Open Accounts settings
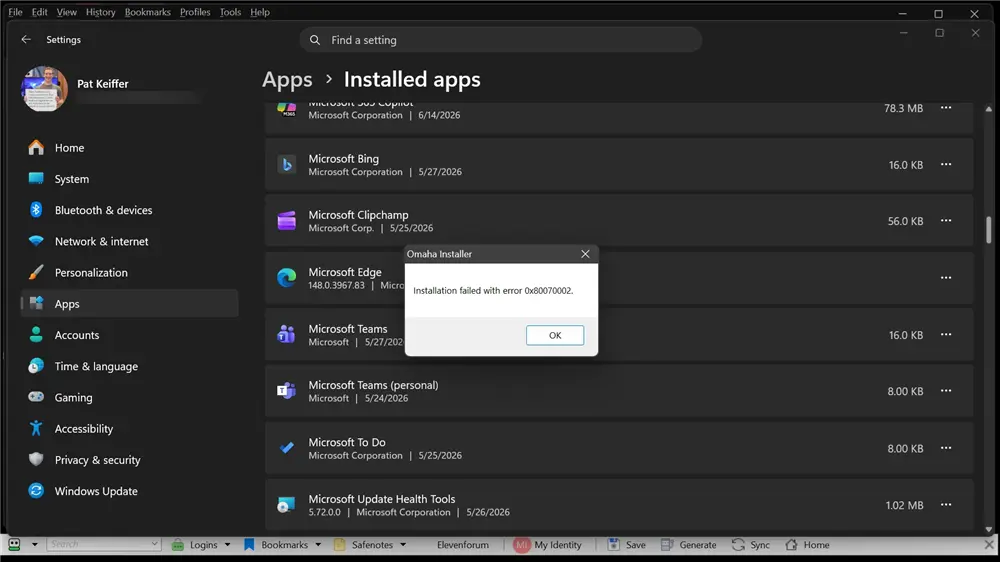 coord(129,335)
